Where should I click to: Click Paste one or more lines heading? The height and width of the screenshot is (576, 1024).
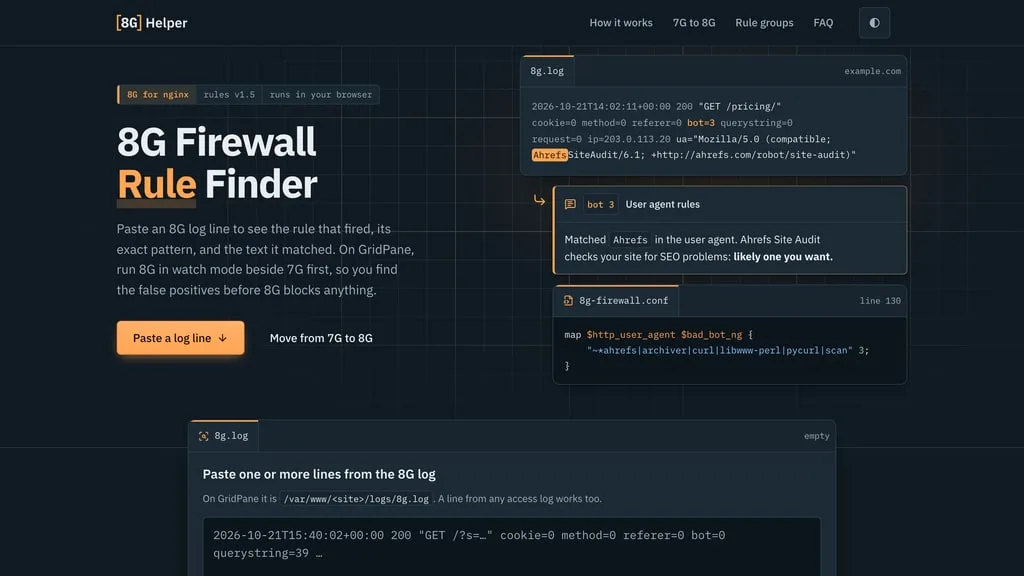(x=319, y=474)
